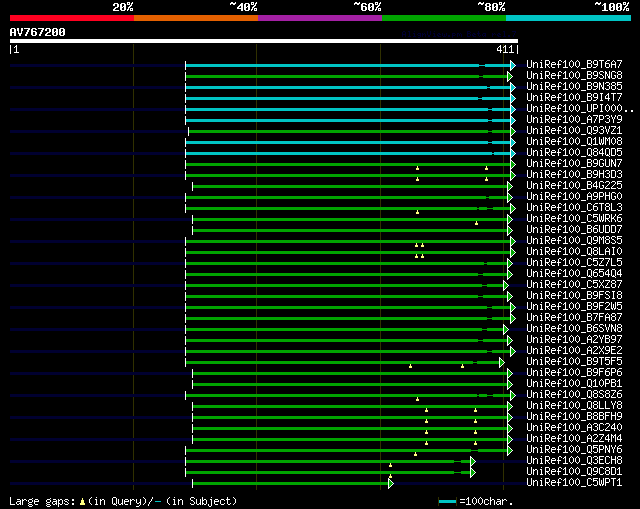Select hit label UniRef100_B7FA87
This screenshot has width=640, height=509.
tap(574, 318)
